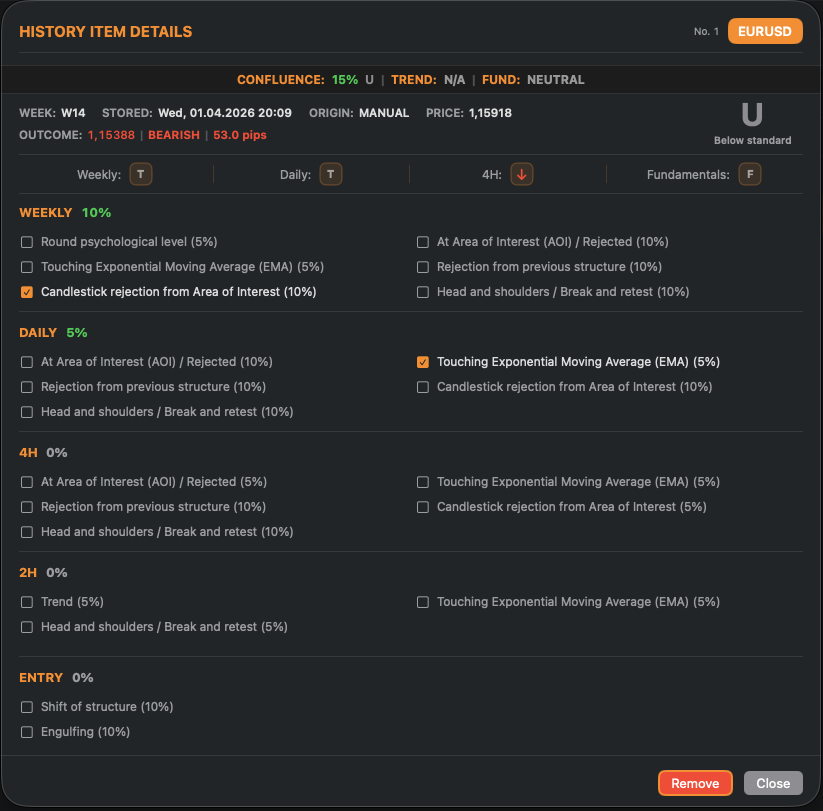Check 4H 'At Area of Interest (AOI) / Rejected (5%)'

[x=27, y=482]
